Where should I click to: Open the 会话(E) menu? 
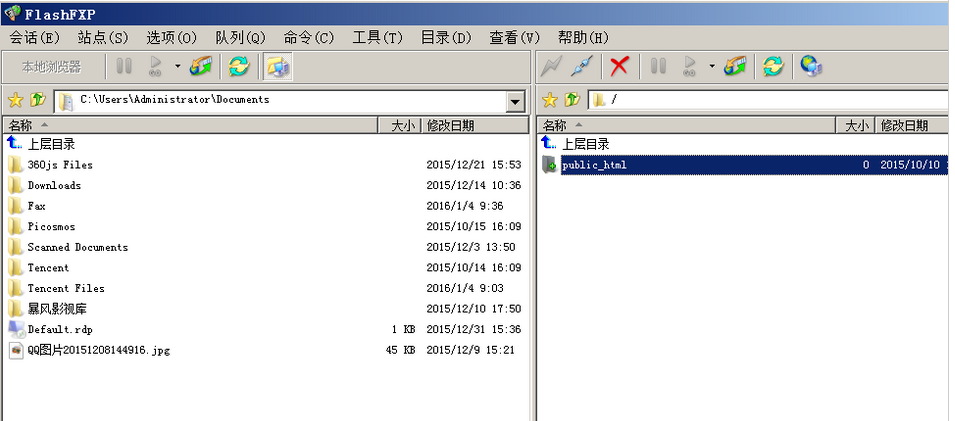click(x=35, y=38)
